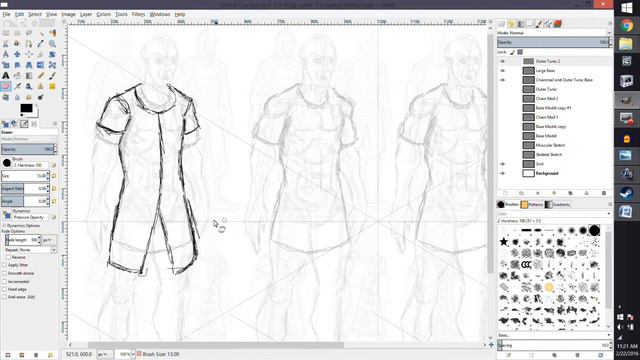Open the Colors menu
Viewport: 640px width, 360px height.
tap(104, 14)
